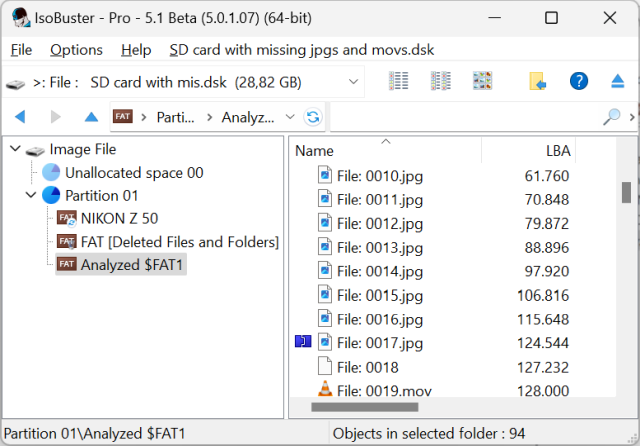Select File: 0017.jpg
Viewport: 640px width, 446px height.
pyautogui.click(x=380, y=343)
